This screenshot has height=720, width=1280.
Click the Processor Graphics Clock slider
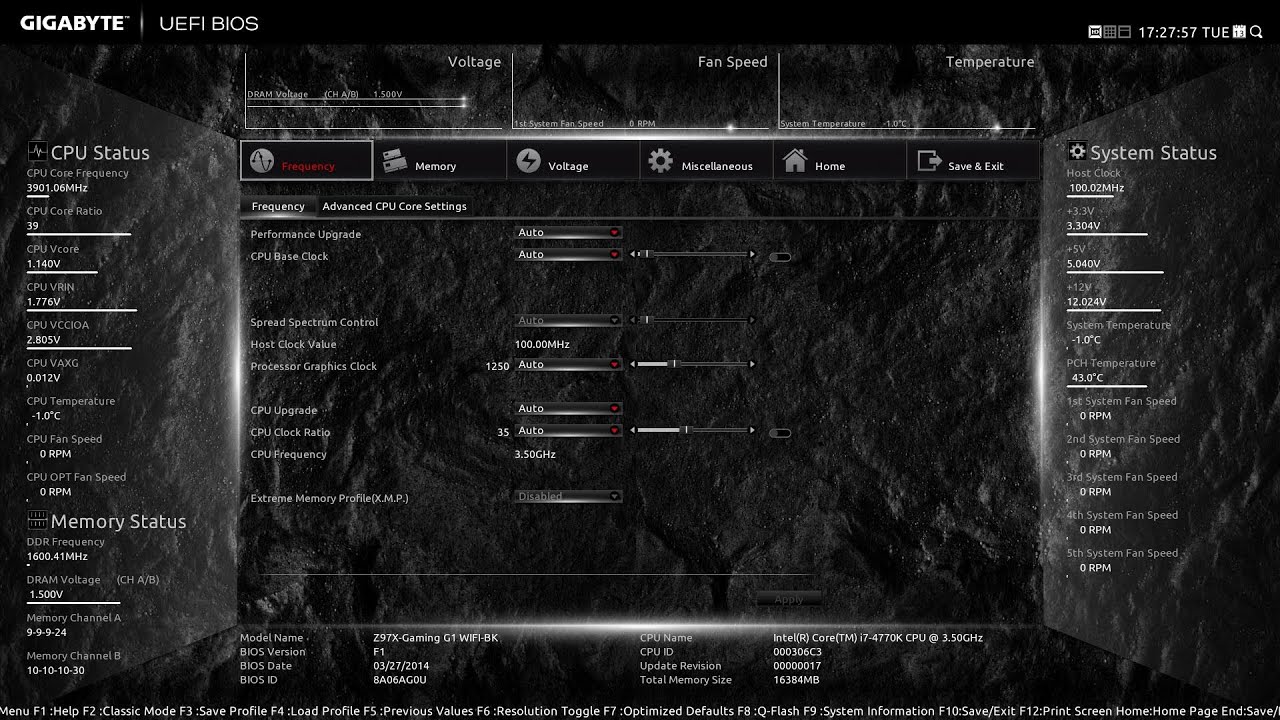coord(693,364)
